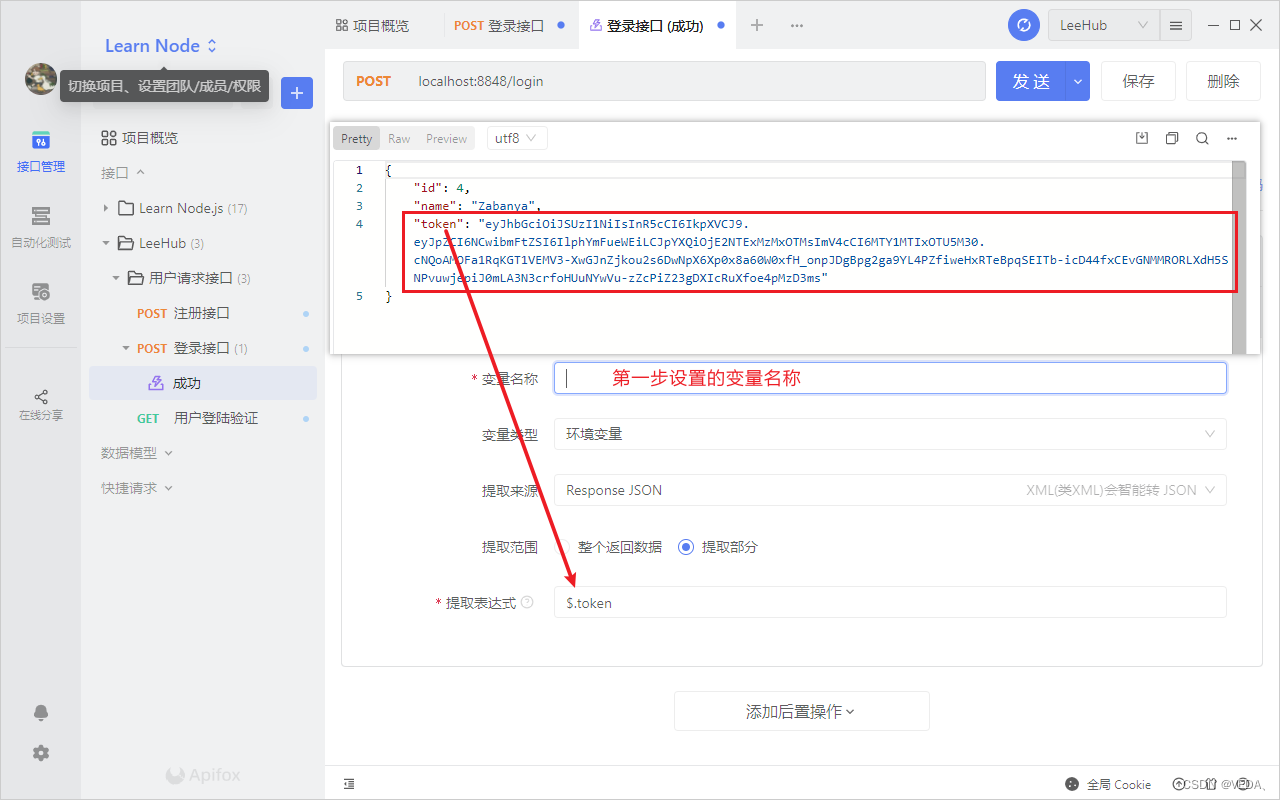Click the copy response icon
Viewport: 1280px width, 800px height.
coord(1172,138)
